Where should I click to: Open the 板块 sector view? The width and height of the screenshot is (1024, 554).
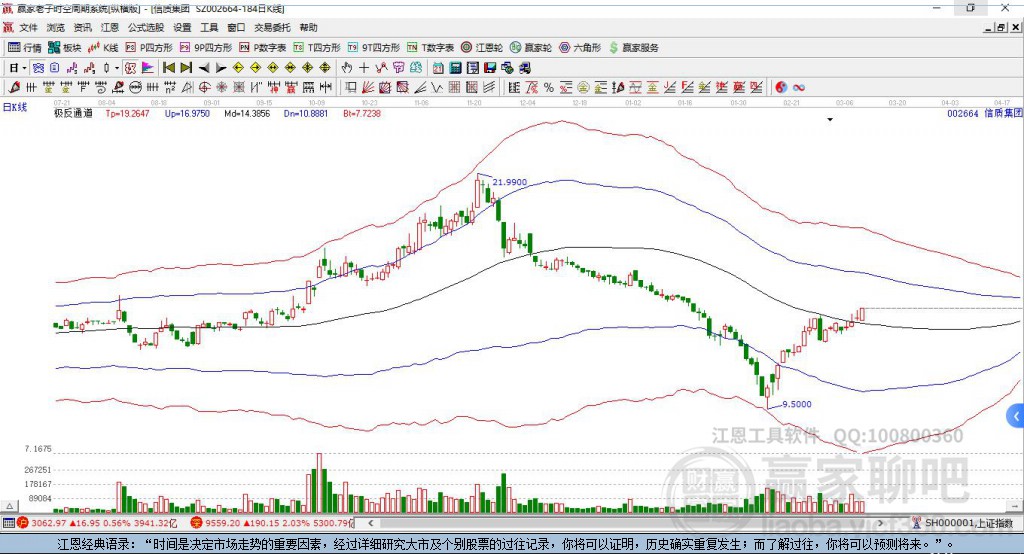(x=64, y=48)
